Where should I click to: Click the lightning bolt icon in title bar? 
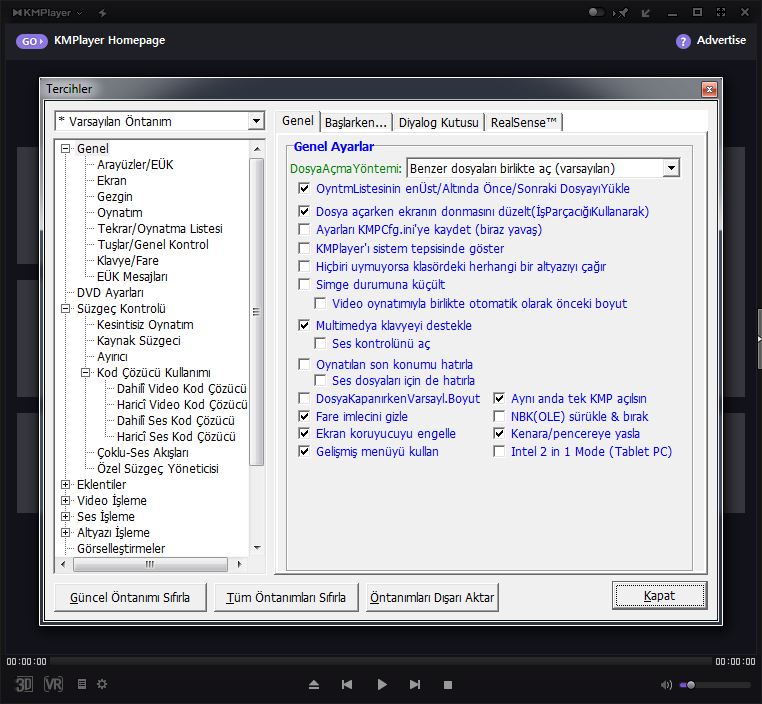click(103, 13)
